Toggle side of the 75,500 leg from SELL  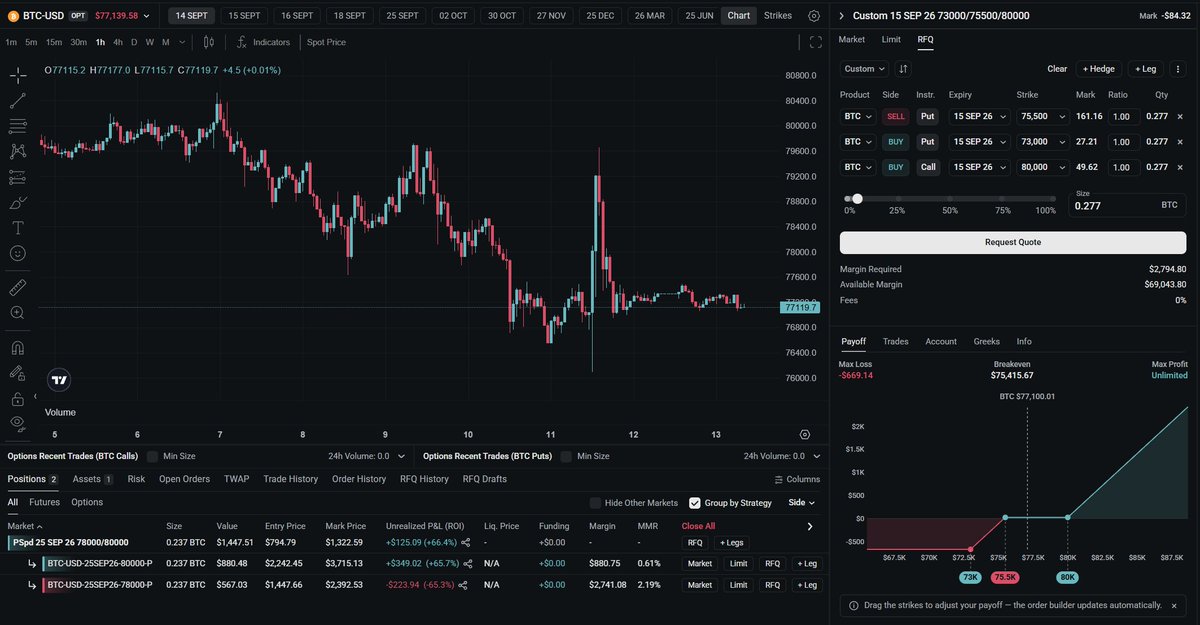point(895,116)
